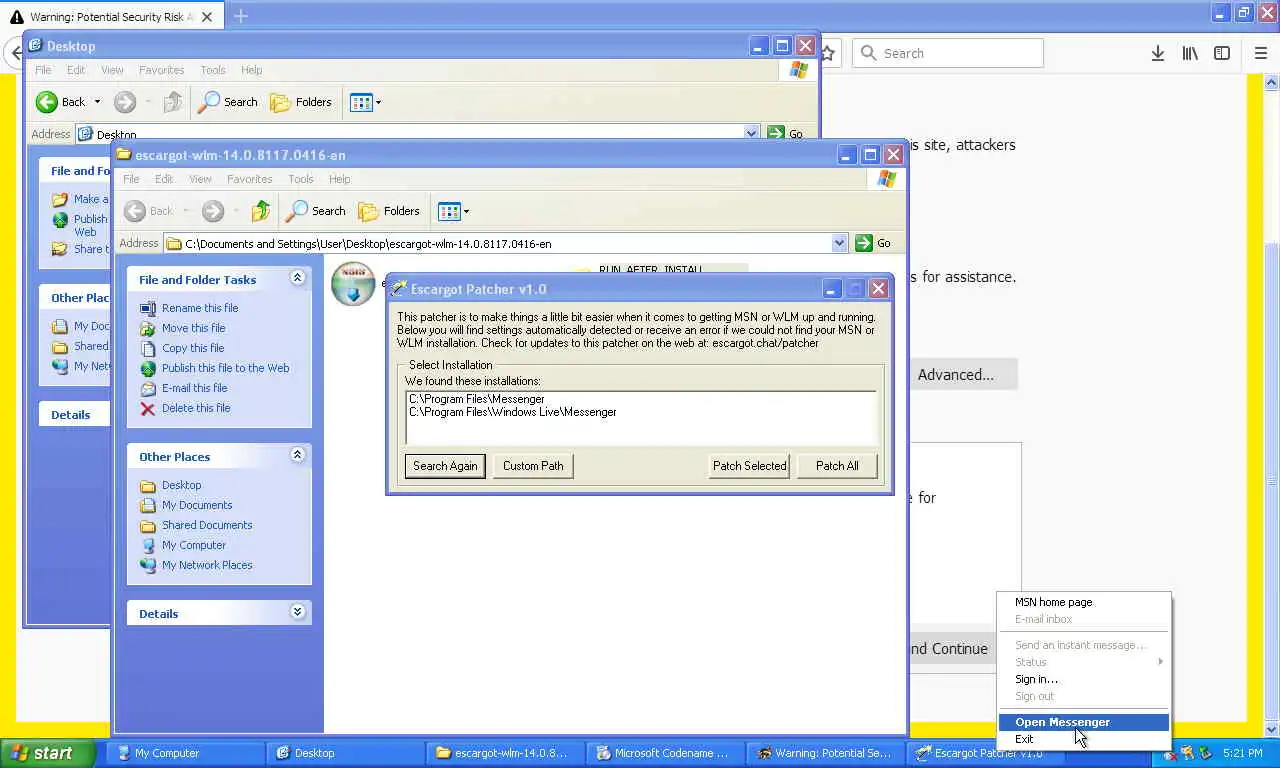Open the browser hamburger menu
This screenshot has width=1280, height=768.
click(1260, 53)
